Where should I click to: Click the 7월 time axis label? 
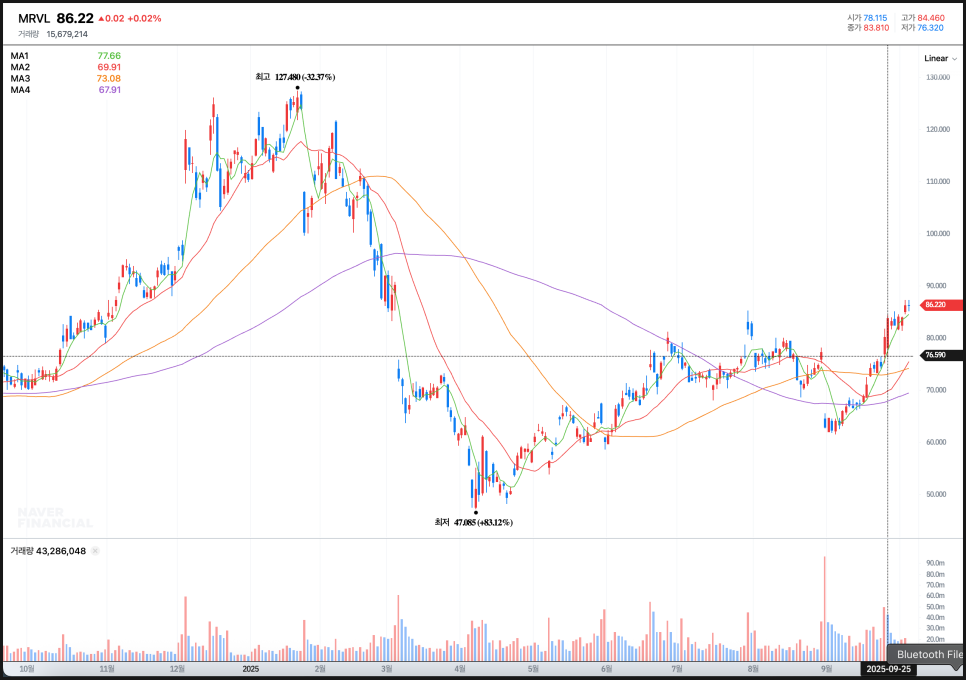click(677, 669)
